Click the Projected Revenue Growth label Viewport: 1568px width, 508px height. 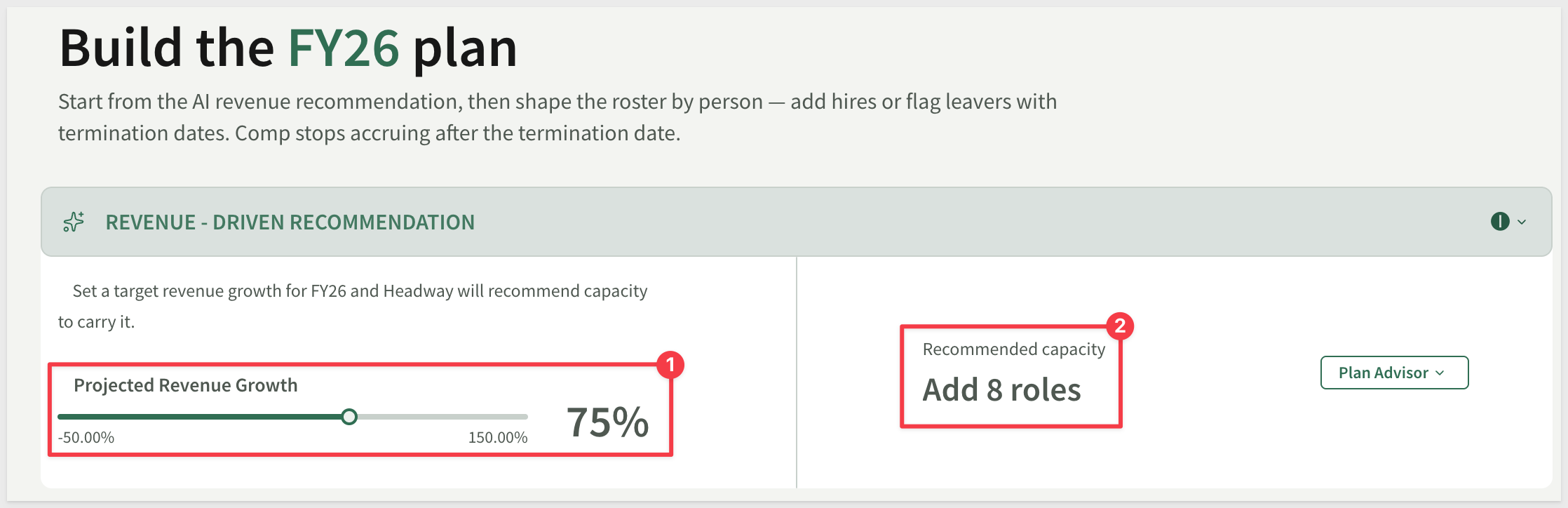click(186, 385)
